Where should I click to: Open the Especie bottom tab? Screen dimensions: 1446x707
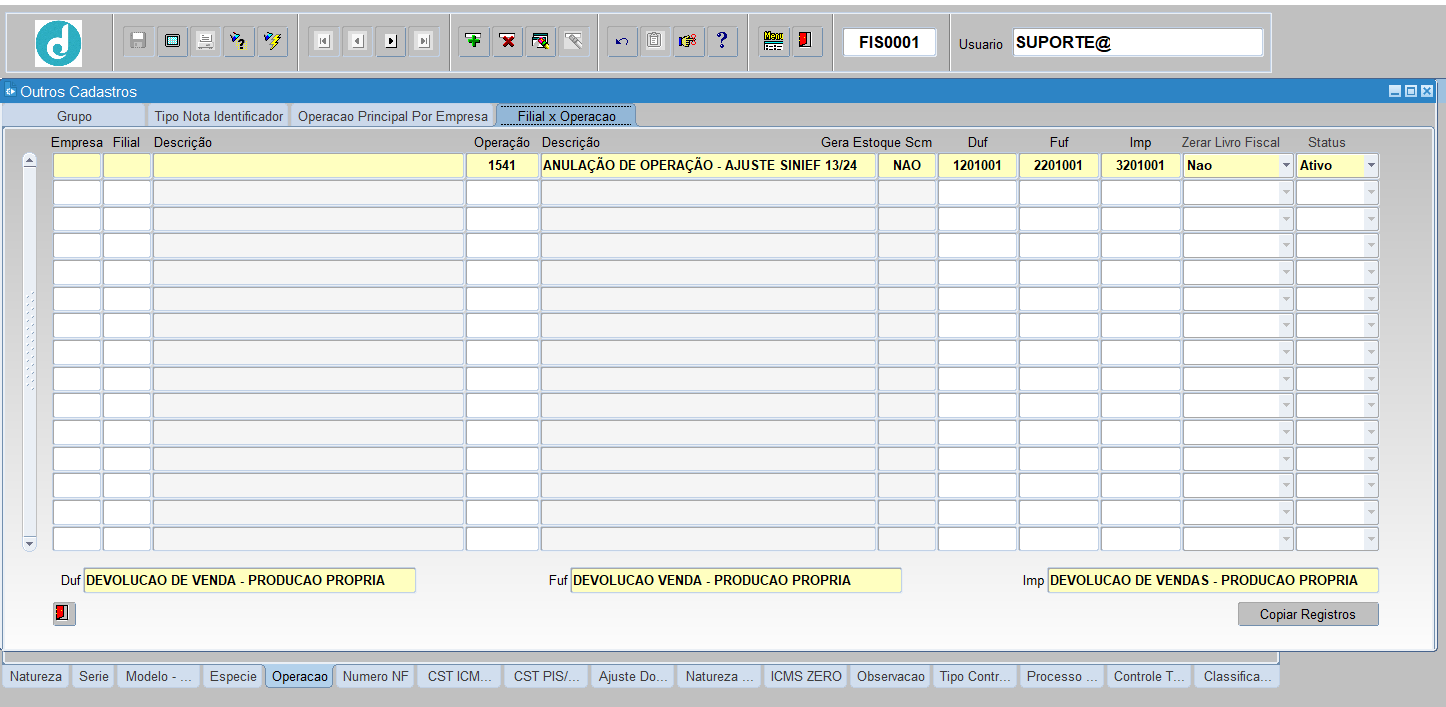tap(233, 677)
